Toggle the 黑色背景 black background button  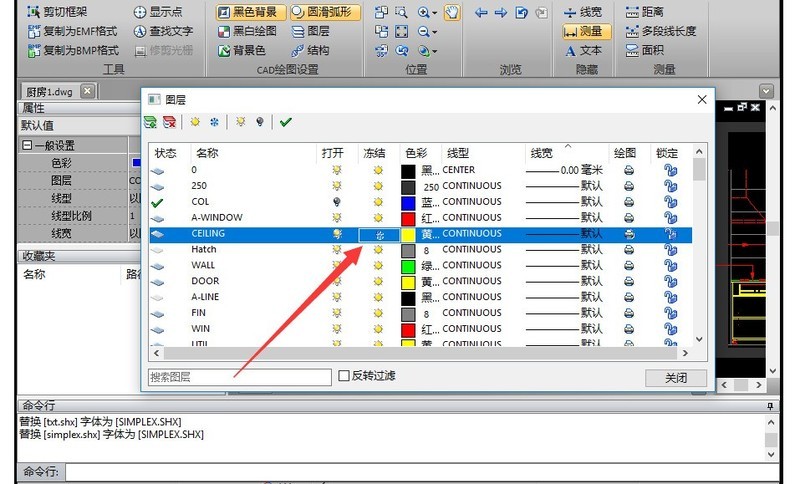pos(251,12)
